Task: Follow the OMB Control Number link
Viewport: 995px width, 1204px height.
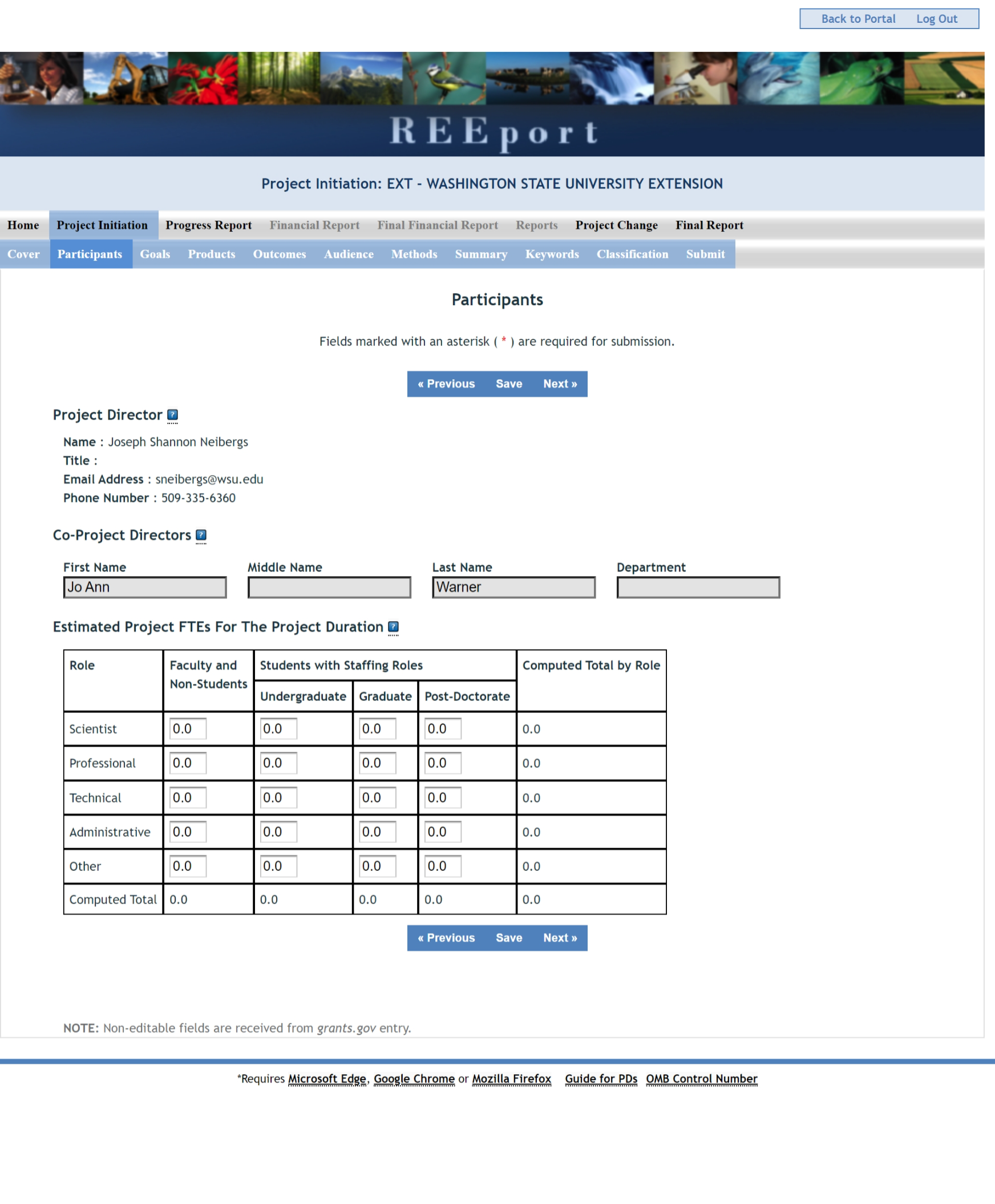Action: point(701,1079)
